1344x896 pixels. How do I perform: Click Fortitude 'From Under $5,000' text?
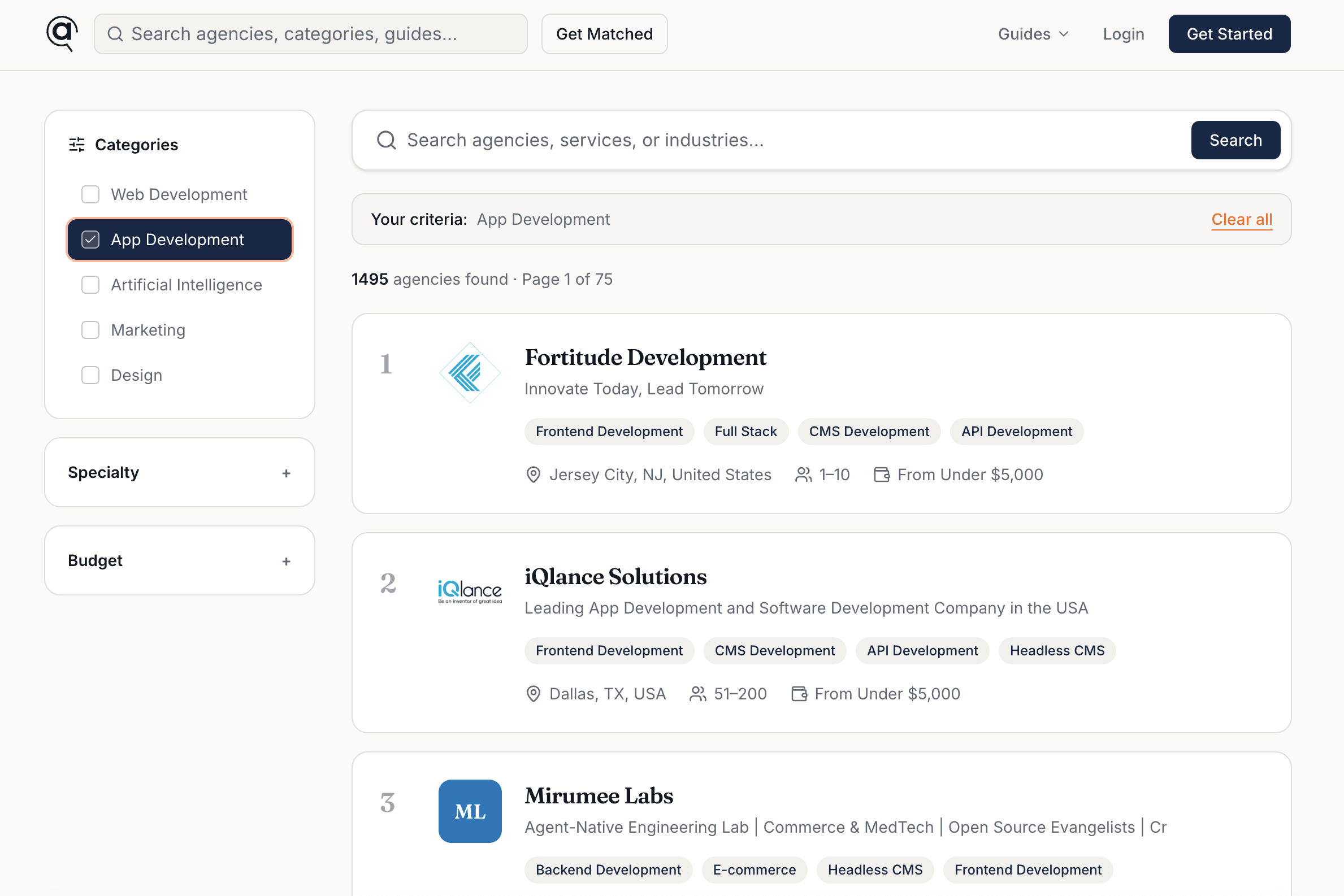coord(970,475)
